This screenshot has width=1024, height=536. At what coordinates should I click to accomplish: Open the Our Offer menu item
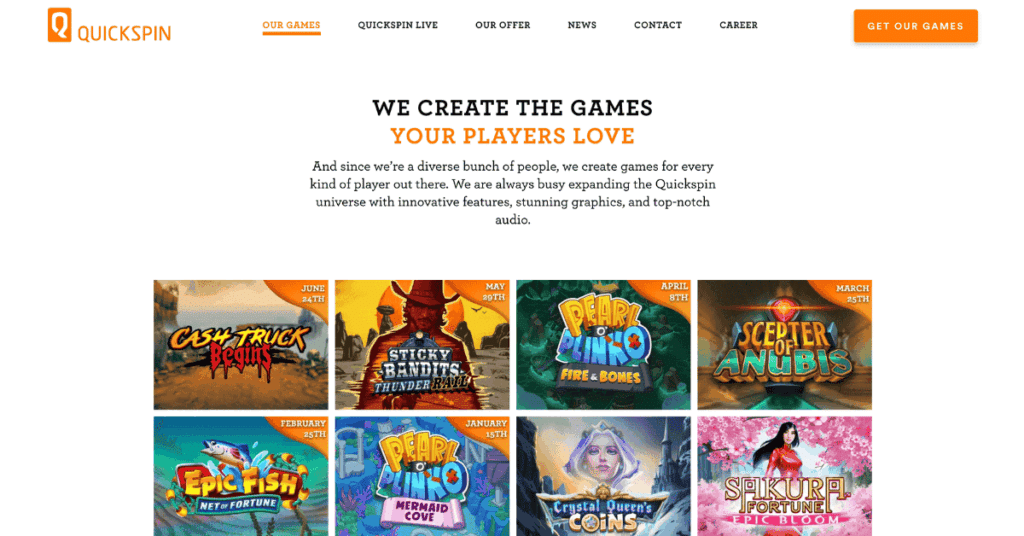(503, 25)
